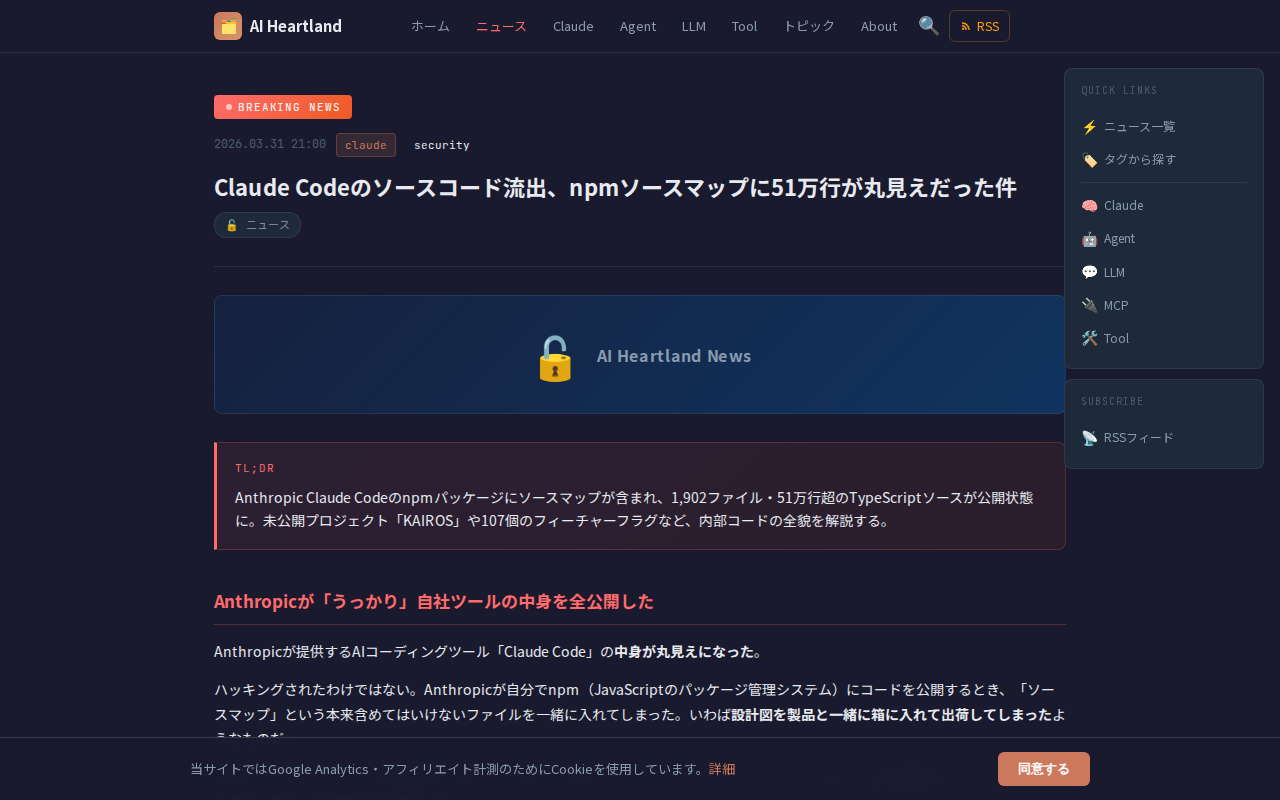Click the claude tag badge
The image size is (1280, 800).
tap(366, 145)
